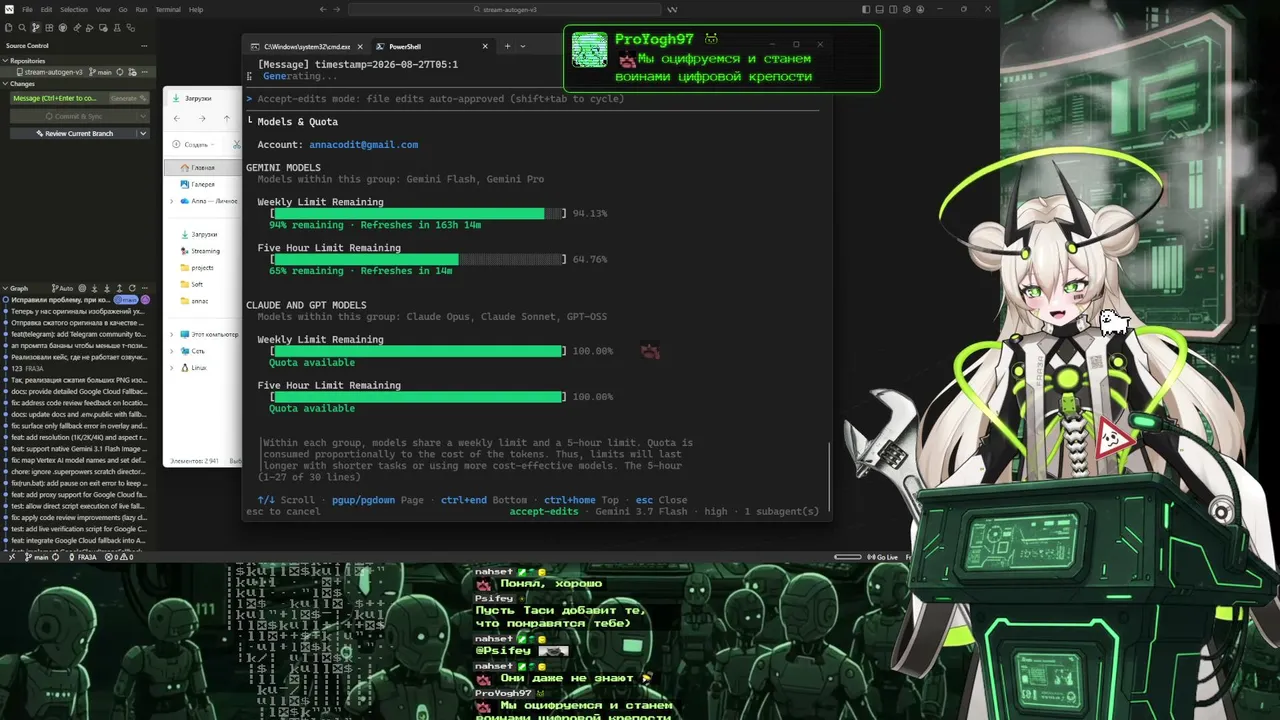Screen dimensions: 1280x720
Task: Focus the commit message input field
Action: tap(58, 98)
